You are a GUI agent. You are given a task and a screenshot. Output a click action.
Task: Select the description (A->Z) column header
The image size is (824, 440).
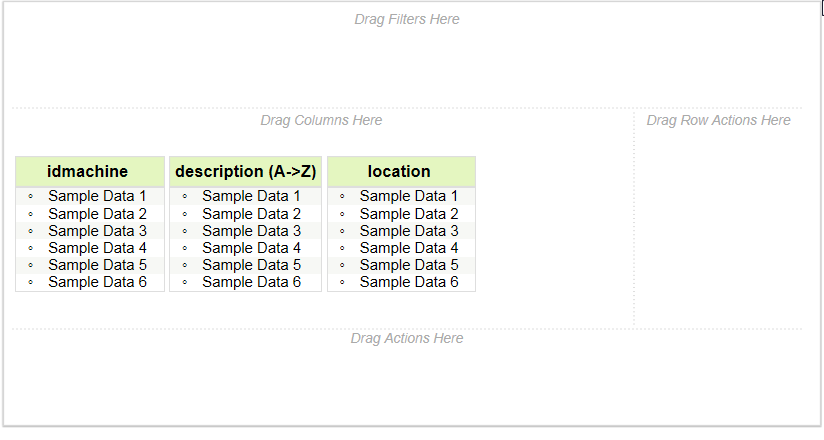click(245, 172)
